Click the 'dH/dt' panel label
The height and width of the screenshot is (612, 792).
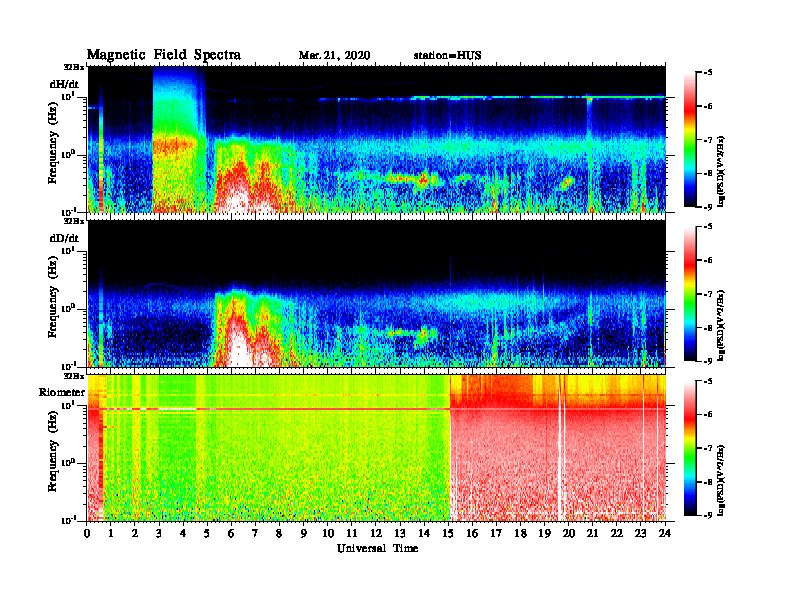point(64,83)
